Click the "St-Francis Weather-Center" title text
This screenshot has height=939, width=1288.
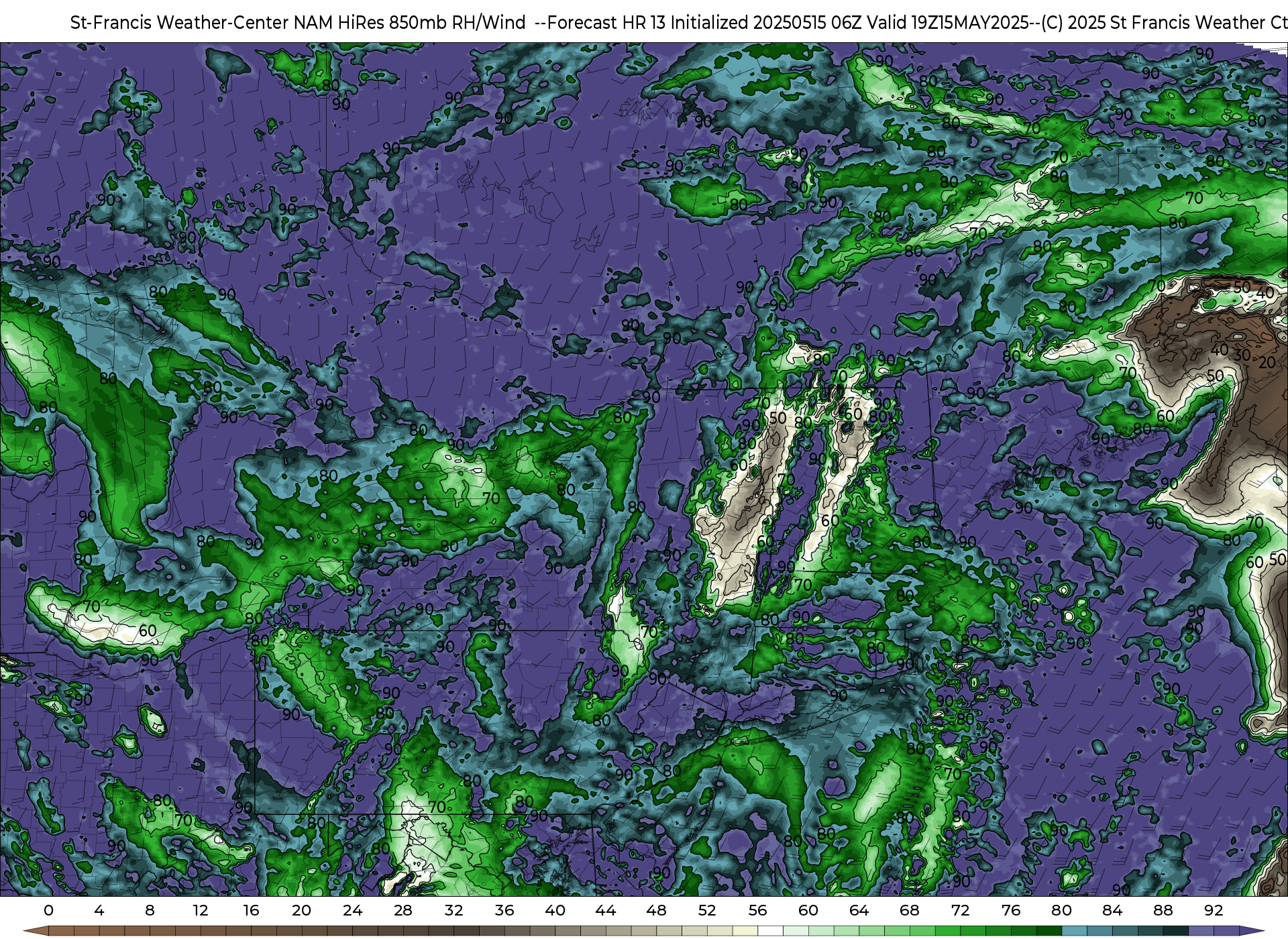180,23
